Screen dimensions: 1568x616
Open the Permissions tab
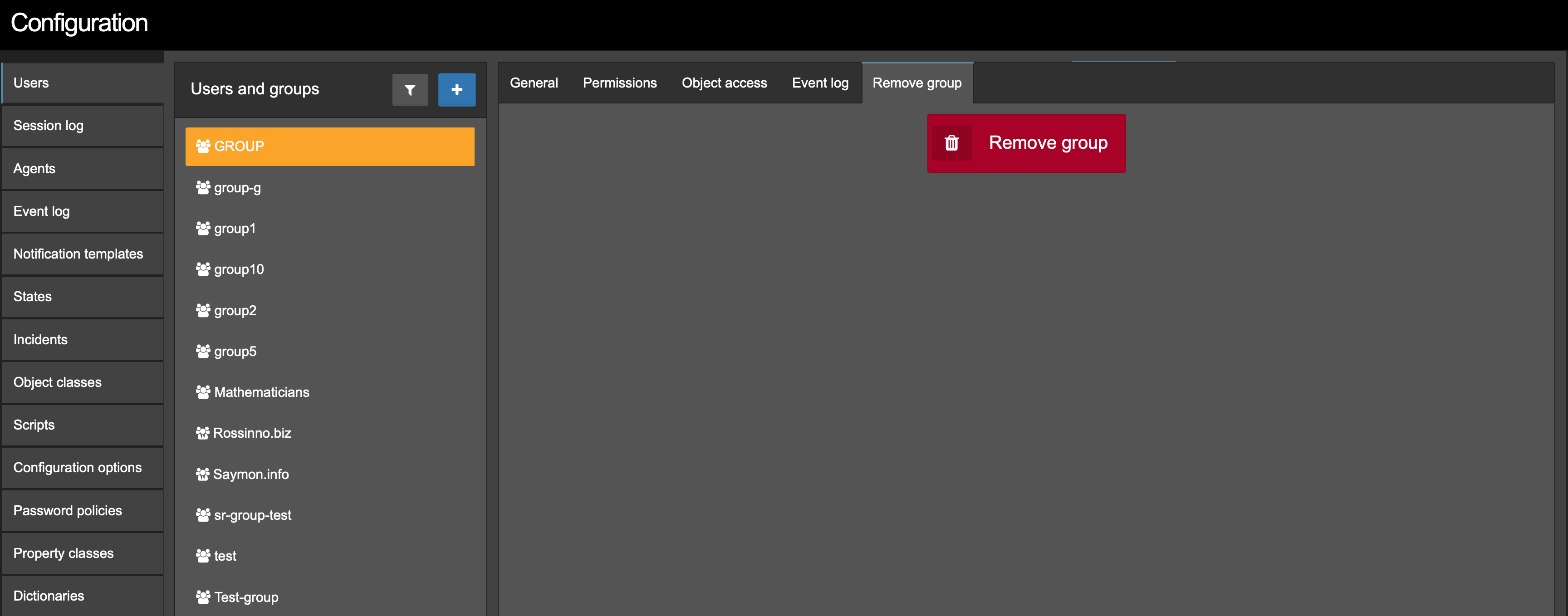[620, 83]
